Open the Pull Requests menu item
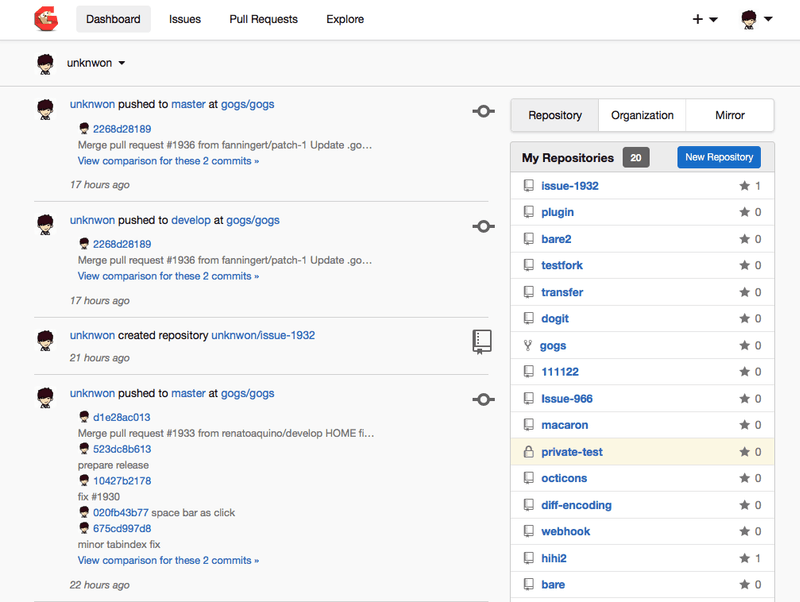800x602 pixels. [263, 18]
